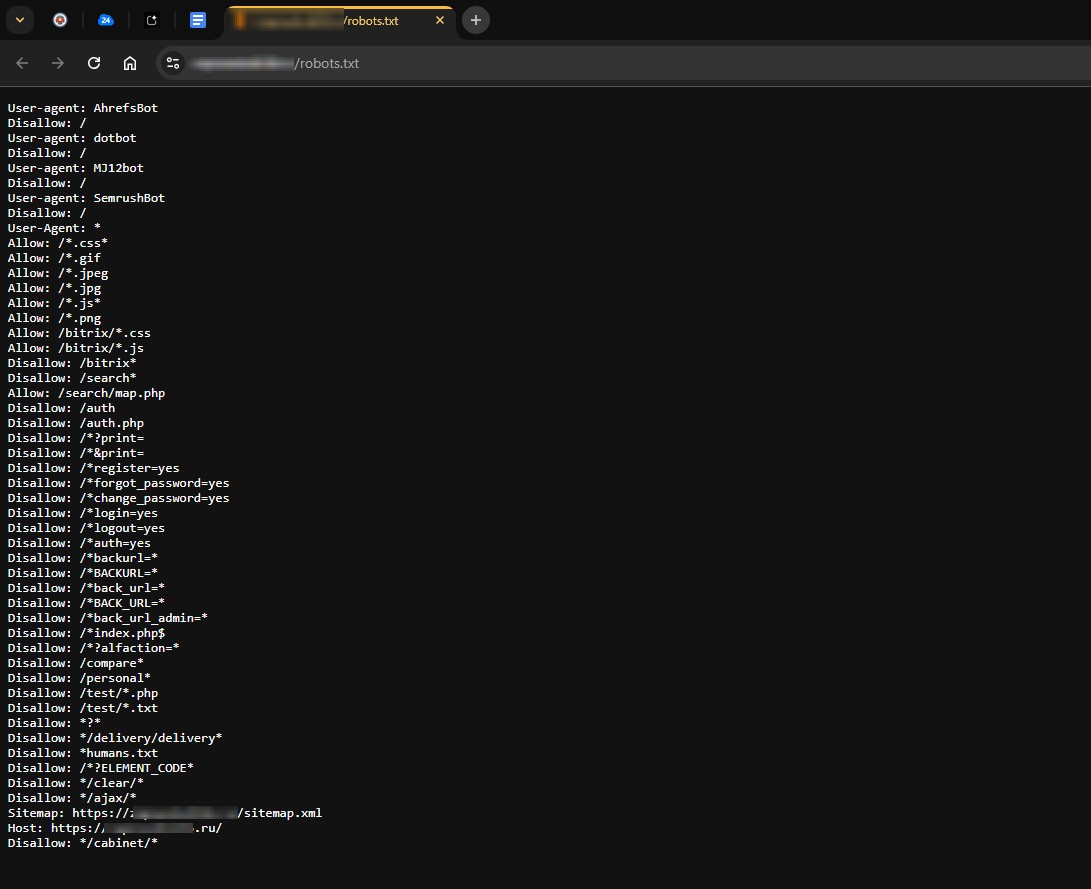Click the line 'Disallow: */ajax/*'
The height and width of the screenshot is (889, 1091).
(72, 798)
